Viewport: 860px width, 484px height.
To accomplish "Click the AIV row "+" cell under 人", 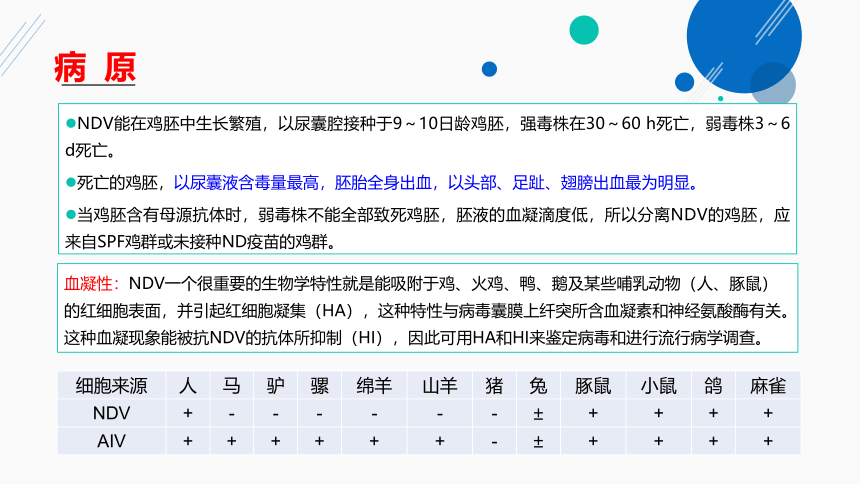I will 188,441.
